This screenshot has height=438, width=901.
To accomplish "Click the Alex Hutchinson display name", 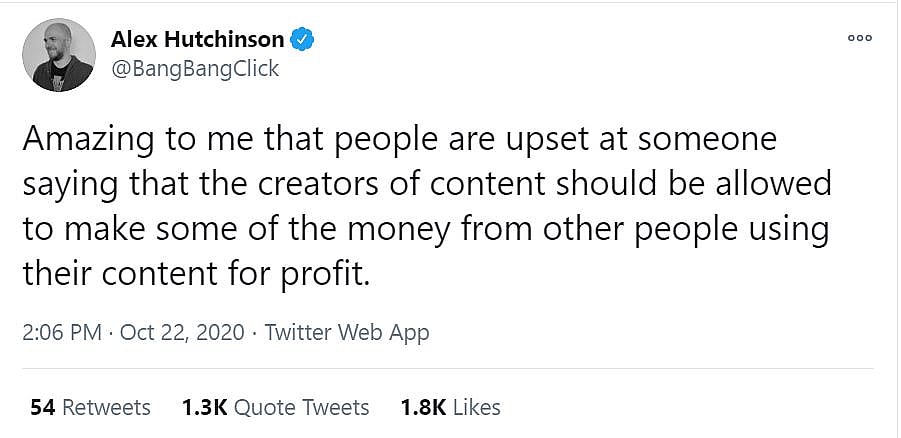I will coord(196,41).
